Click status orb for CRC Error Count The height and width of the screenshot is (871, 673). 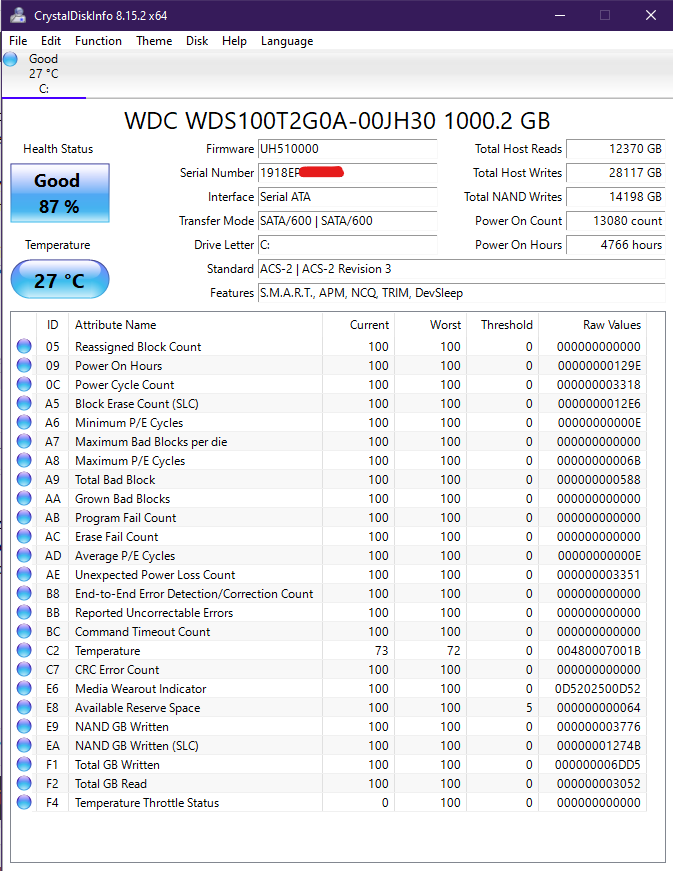[x=24, y=669]
